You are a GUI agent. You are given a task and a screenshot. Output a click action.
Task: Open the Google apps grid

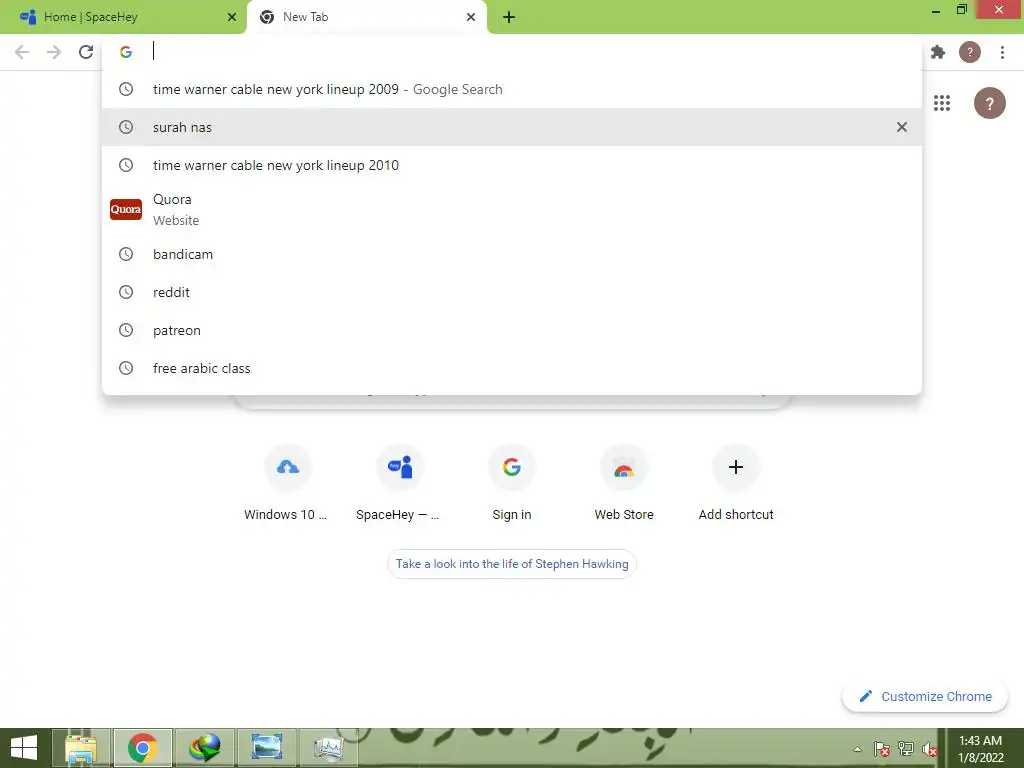[x=942, y=103]
